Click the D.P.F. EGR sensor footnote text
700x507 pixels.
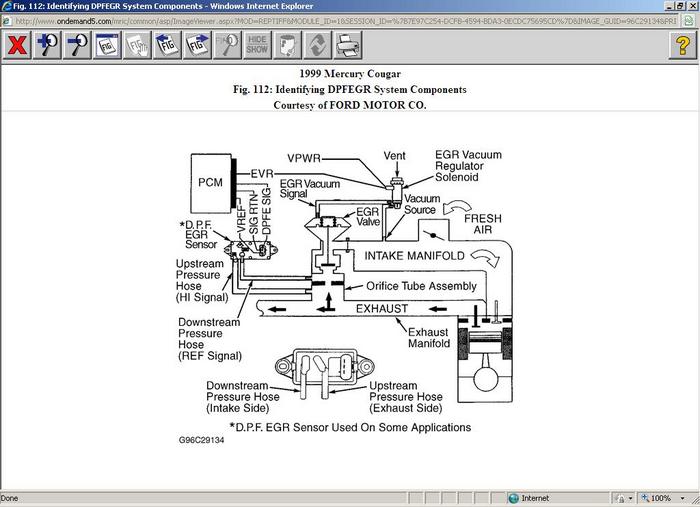pos(350,428)
